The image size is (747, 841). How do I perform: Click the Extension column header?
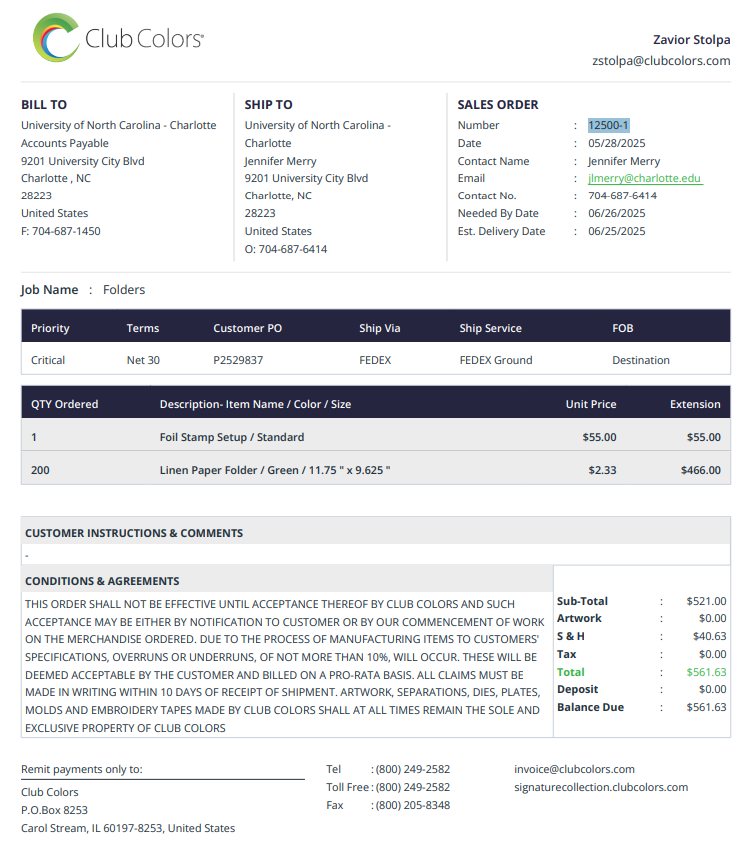tap(695, 404)
